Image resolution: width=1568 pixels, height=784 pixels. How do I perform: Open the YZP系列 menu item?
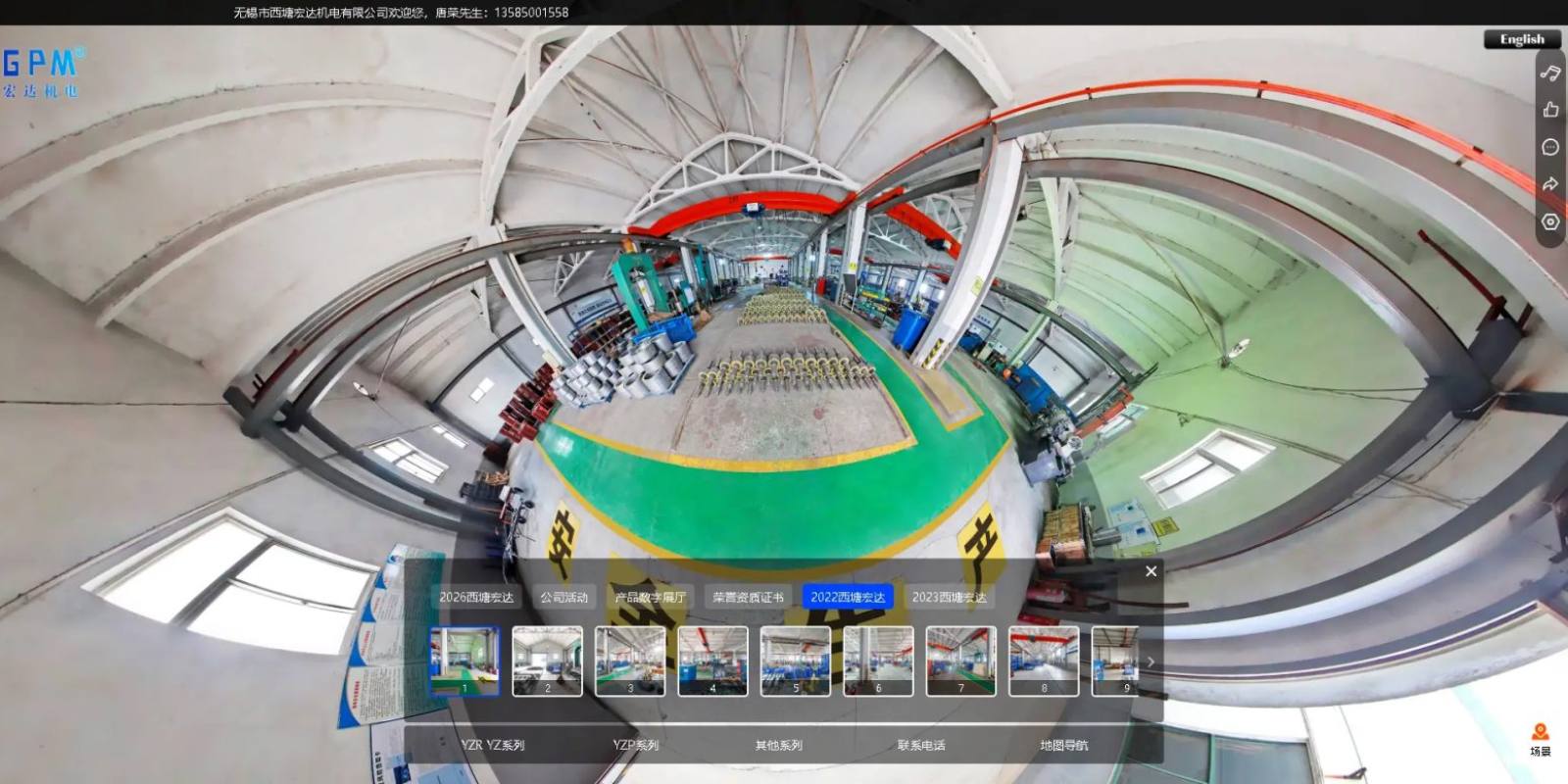[x=636, y=745]
